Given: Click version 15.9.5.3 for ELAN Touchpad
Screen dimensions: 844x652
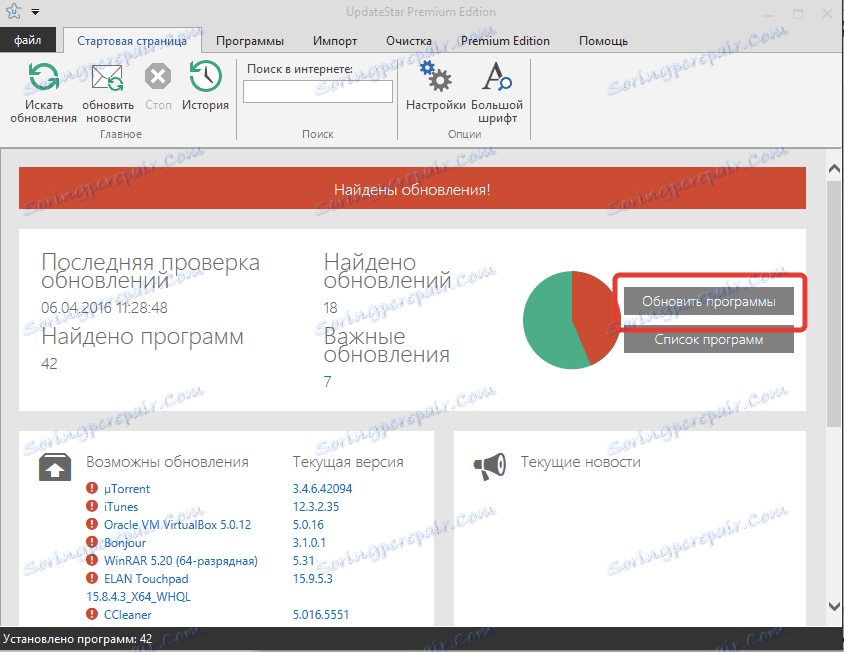Looking at the screenshot, I should (x=313, y=579).
